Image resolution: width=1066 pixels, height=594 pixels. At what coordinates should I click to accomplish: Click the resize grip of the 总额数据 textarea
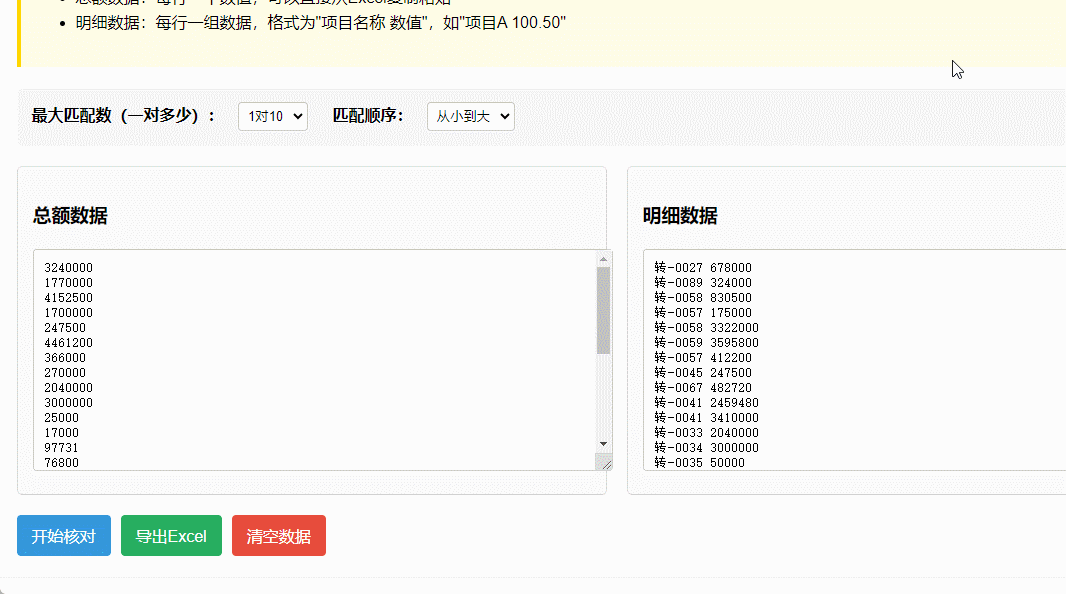click(606, 463)
